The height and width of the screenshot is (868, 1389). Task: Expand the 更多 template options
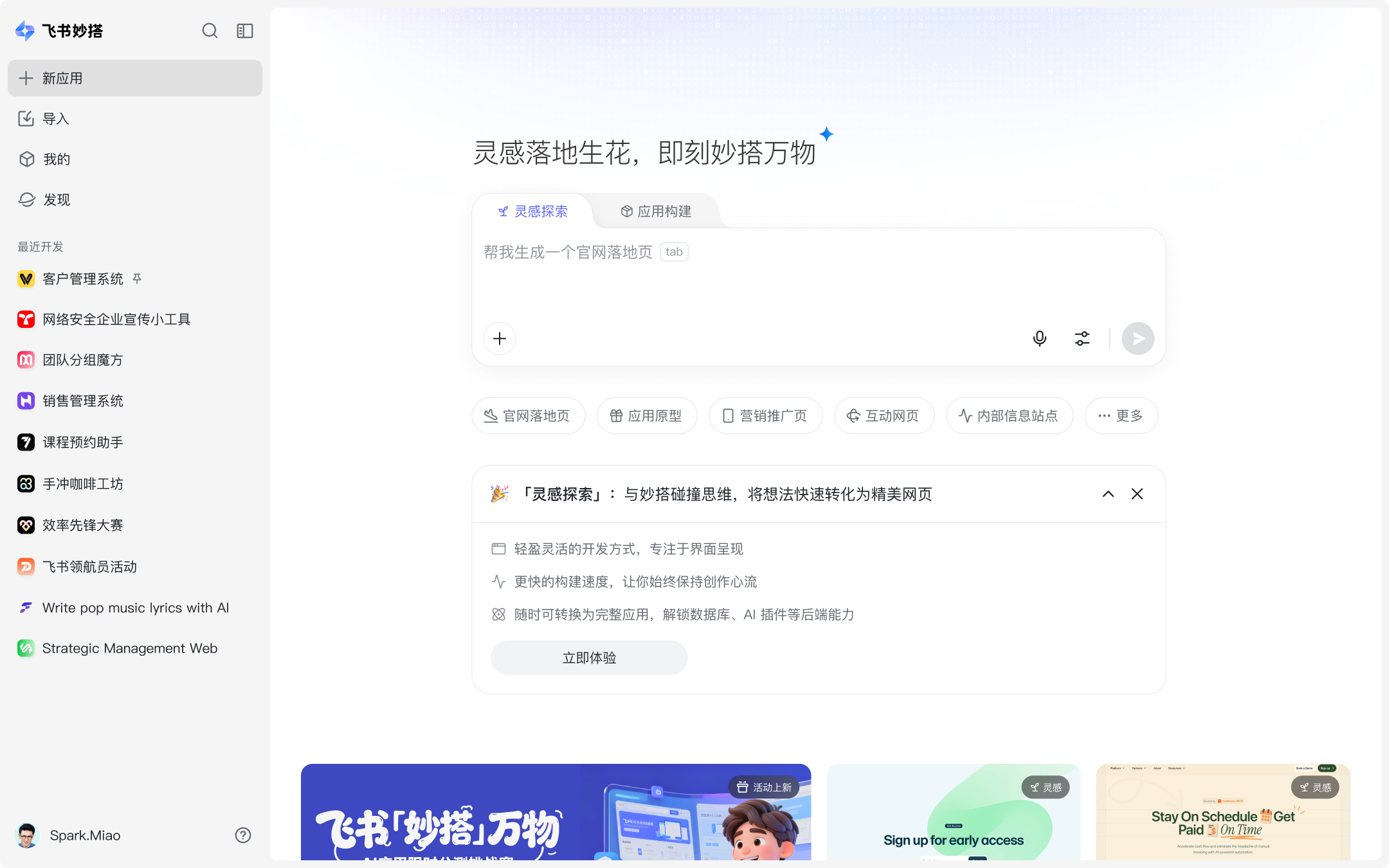(x=1121, y=416)
